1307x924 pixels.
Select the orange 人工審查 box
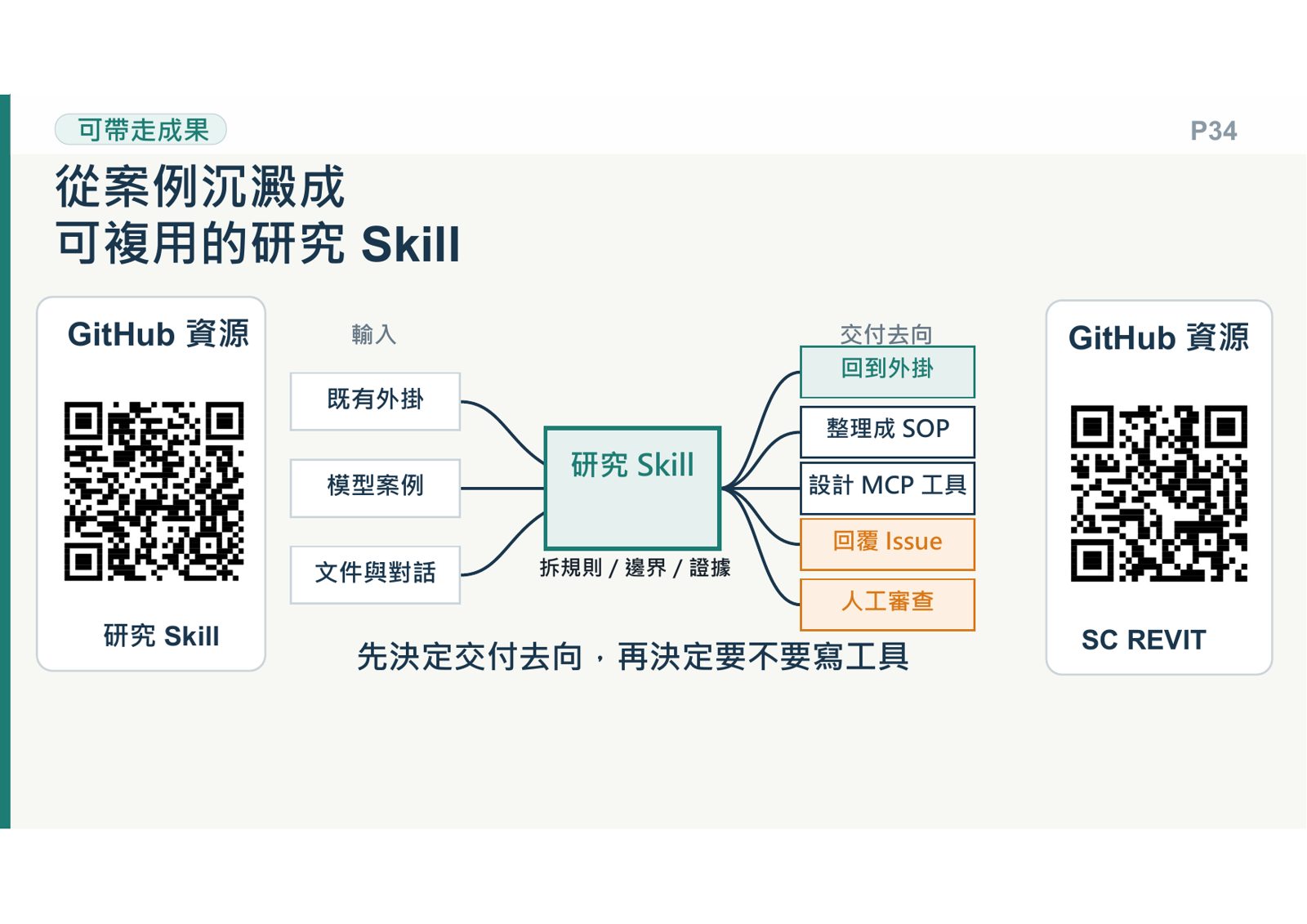tap(887, 605)
